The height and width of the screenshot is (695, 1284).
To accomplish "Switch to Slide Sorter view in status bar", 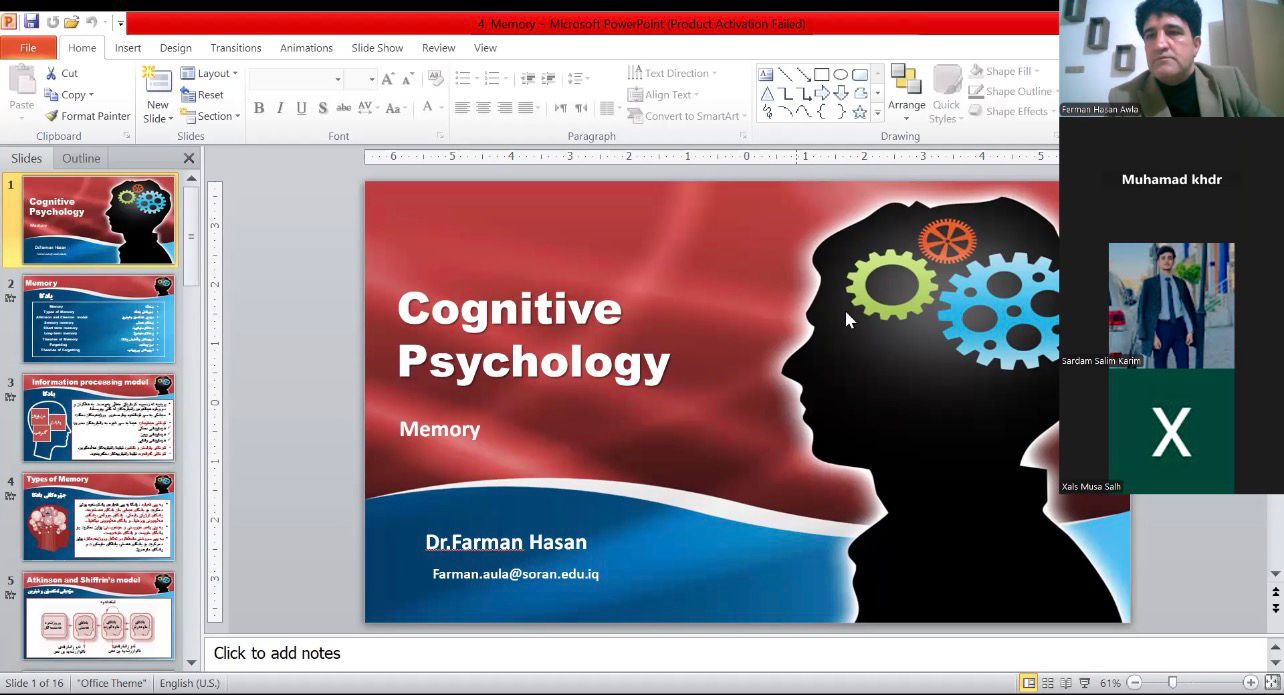I will point(1047,683).
